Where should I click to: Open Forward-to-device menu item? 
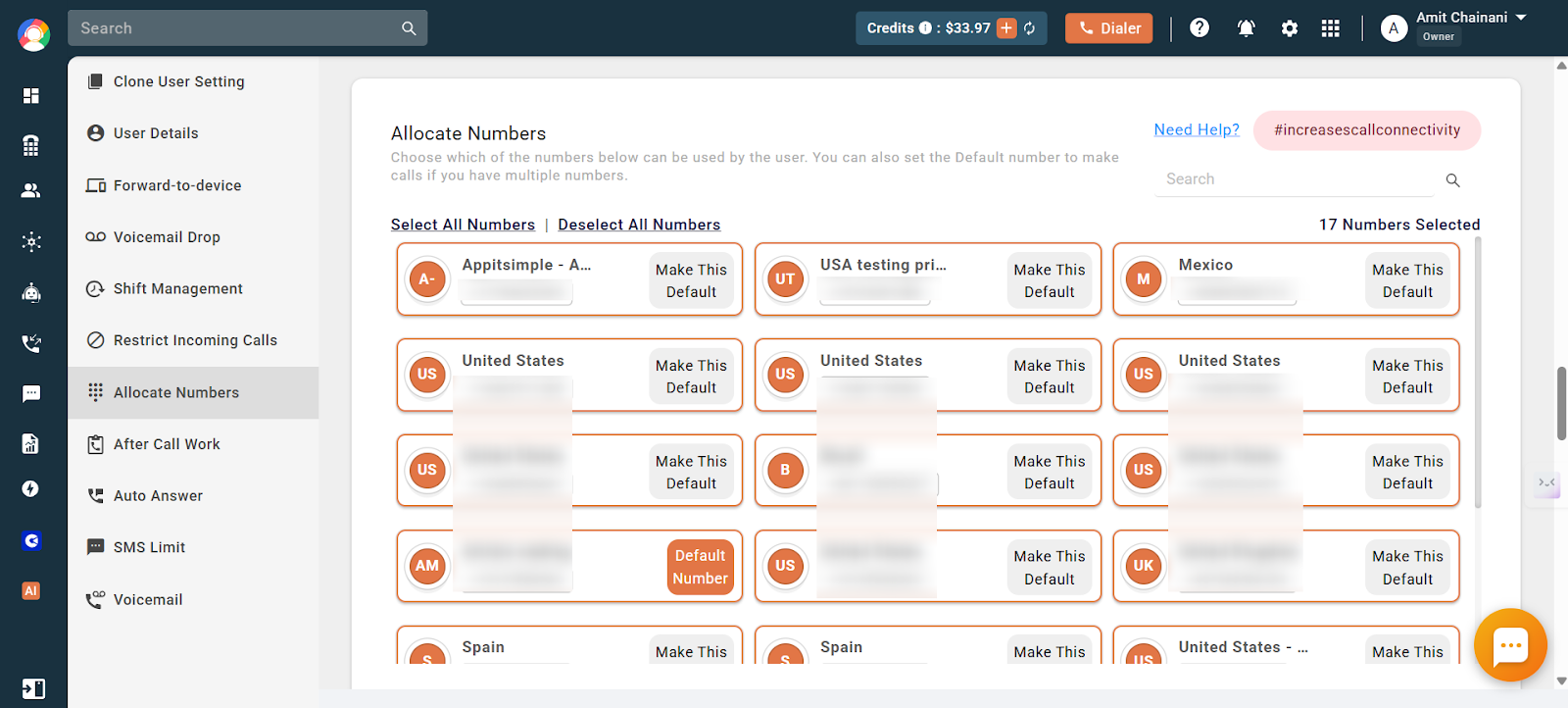(x=193, y=185)
